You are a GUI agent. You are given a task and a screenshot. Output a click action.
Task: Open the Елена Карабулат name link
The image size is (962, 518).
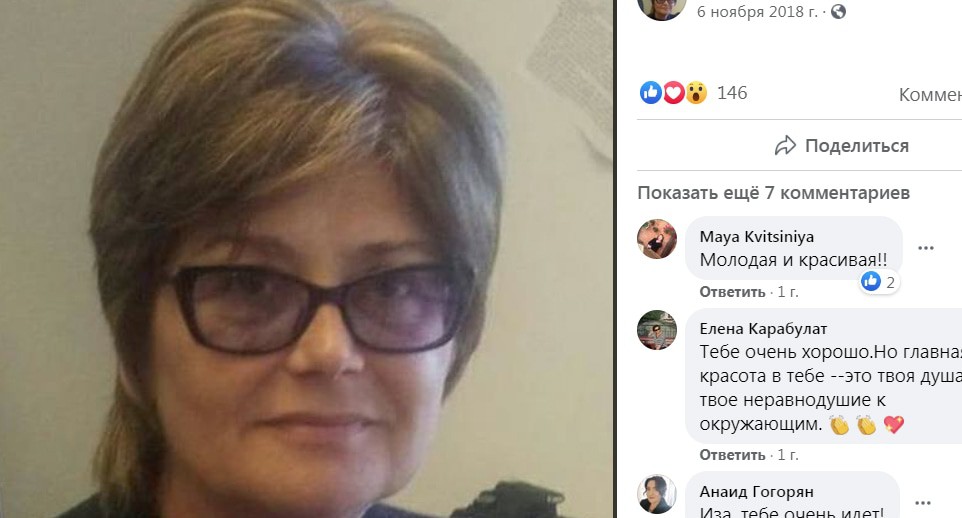763,329
